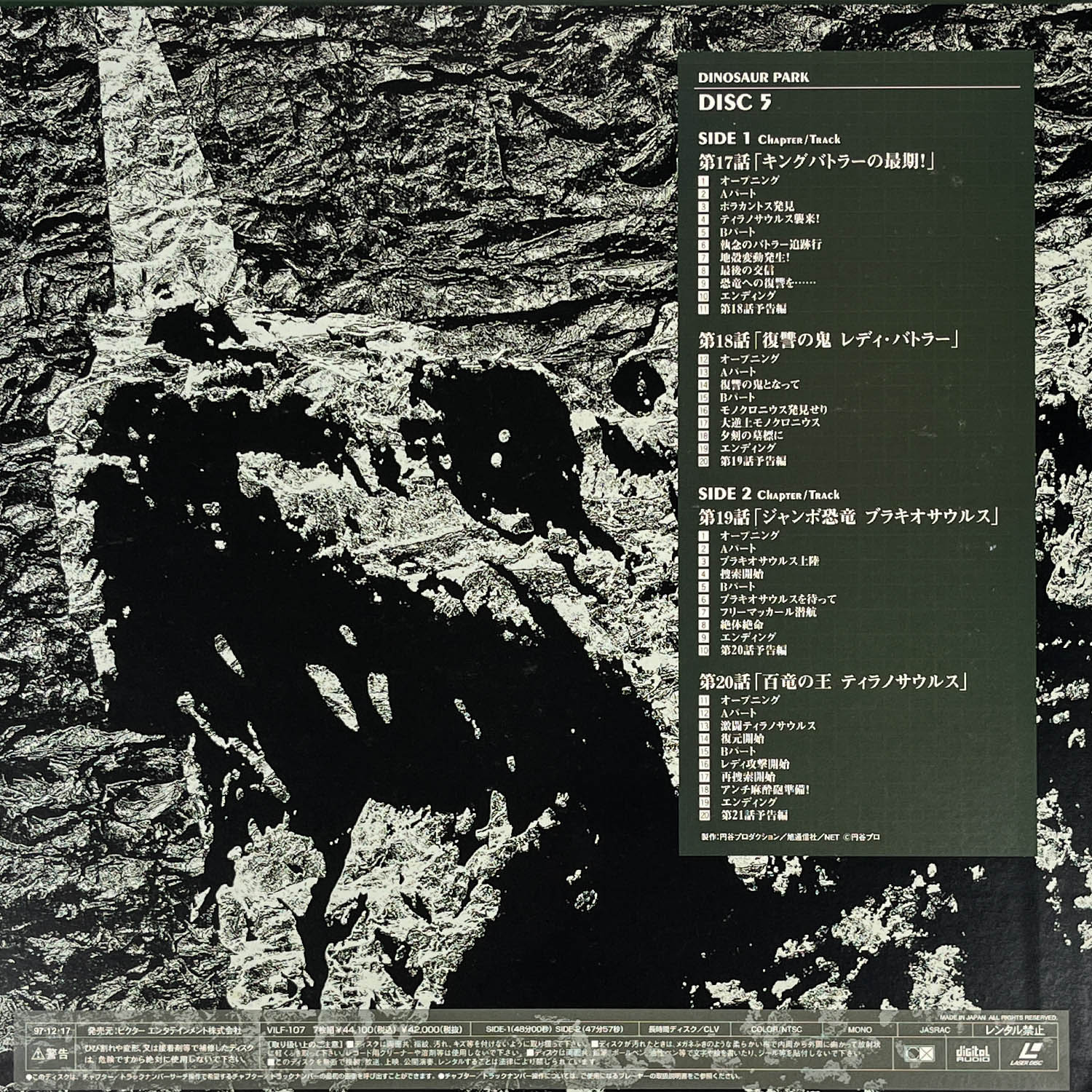
Task: Click SIDE-1(48分00秒) running time
Action: point(519,1030)
